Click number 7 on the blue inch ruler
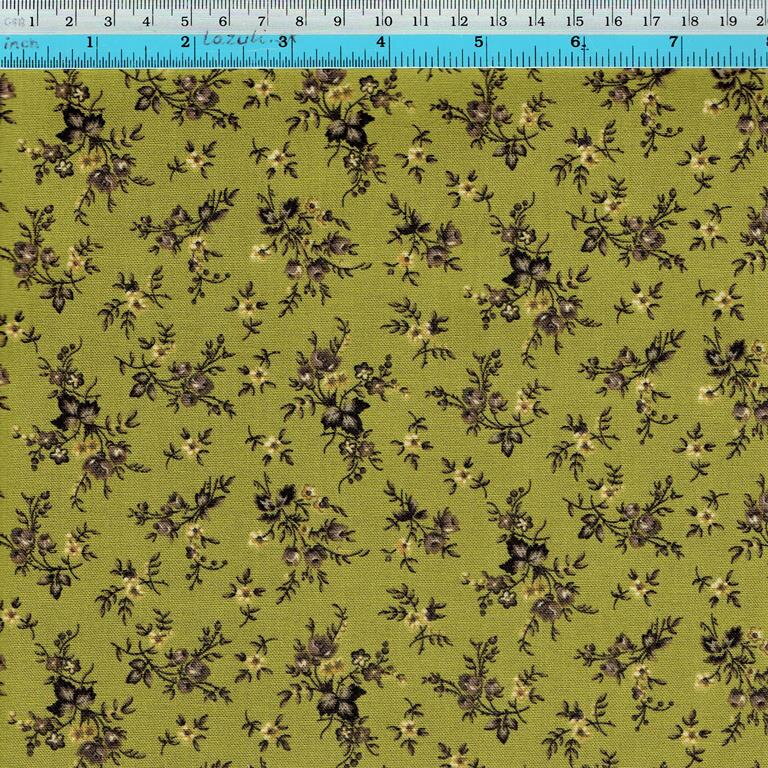The height and width of the screenshot is (768, 768). (673, 42)
